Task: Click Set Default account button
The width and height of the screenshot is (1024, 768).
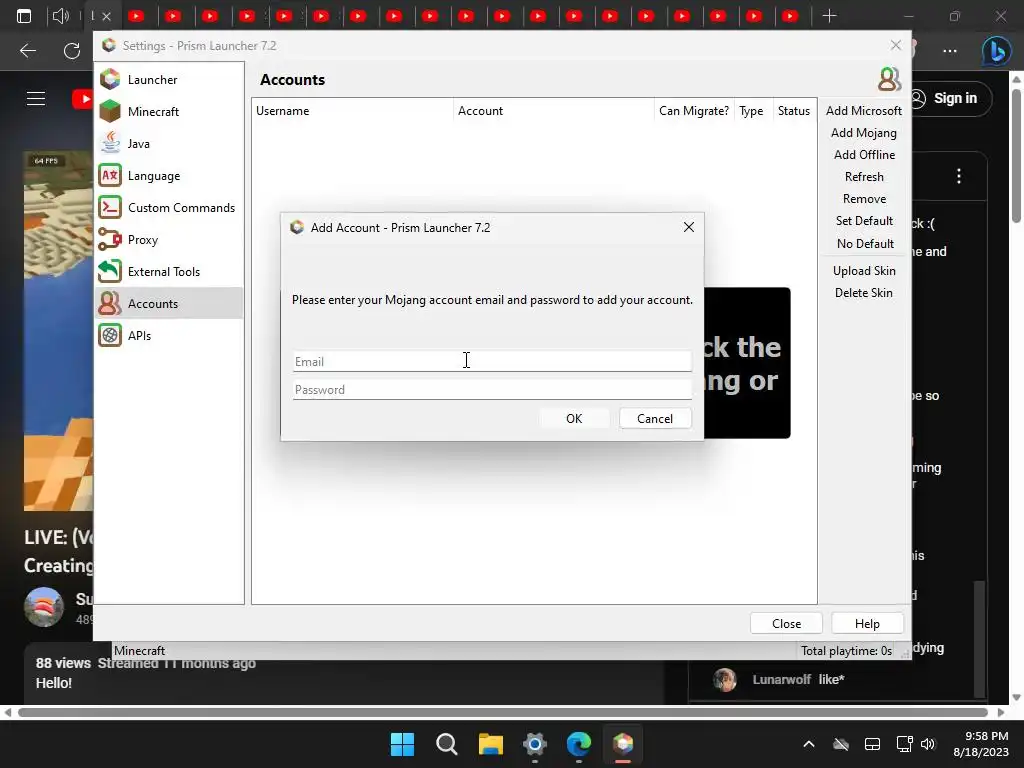Action: [x=863, y=221]
